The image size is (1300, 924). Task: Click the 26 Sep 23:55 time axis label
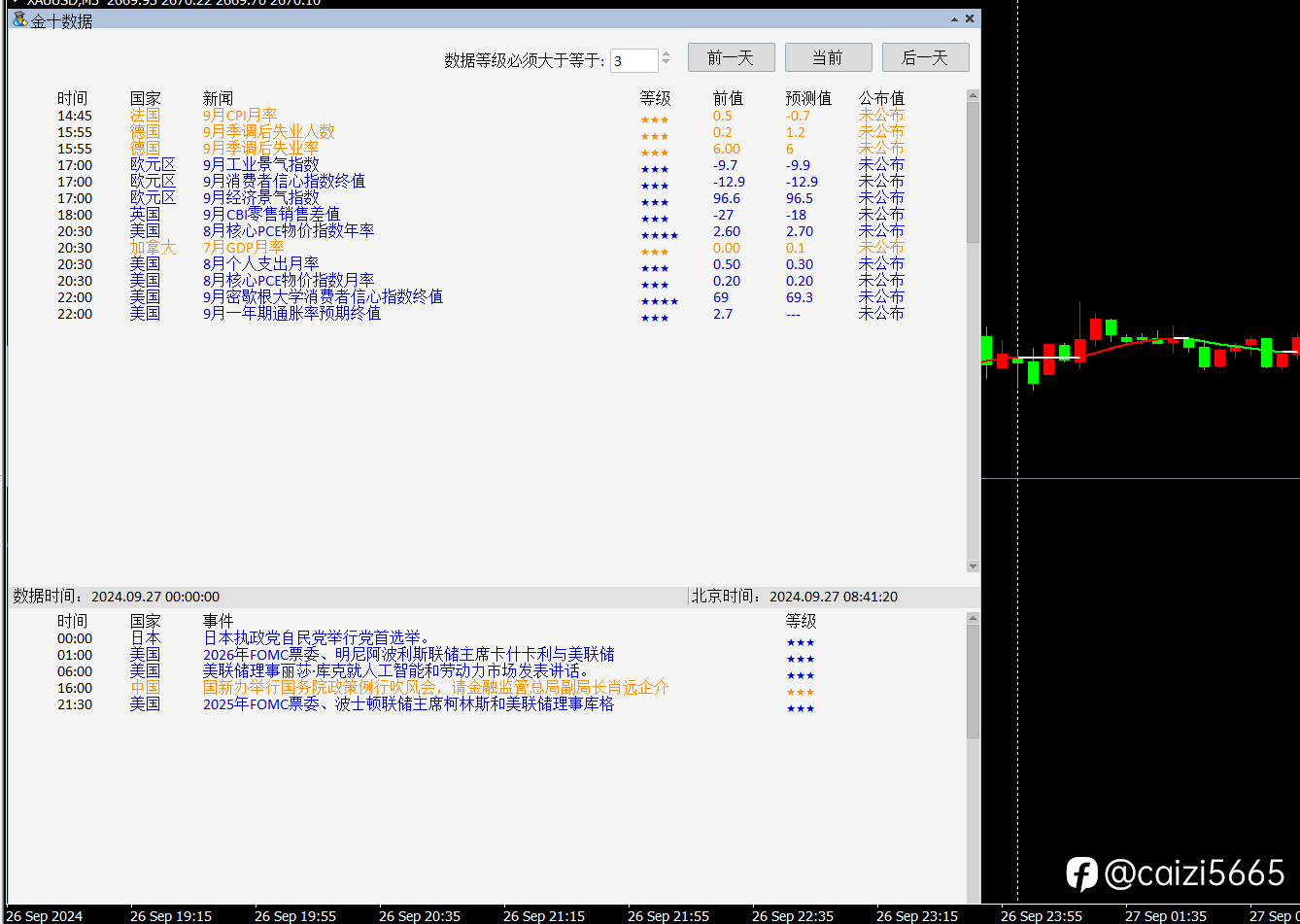tap(1042, 916)
